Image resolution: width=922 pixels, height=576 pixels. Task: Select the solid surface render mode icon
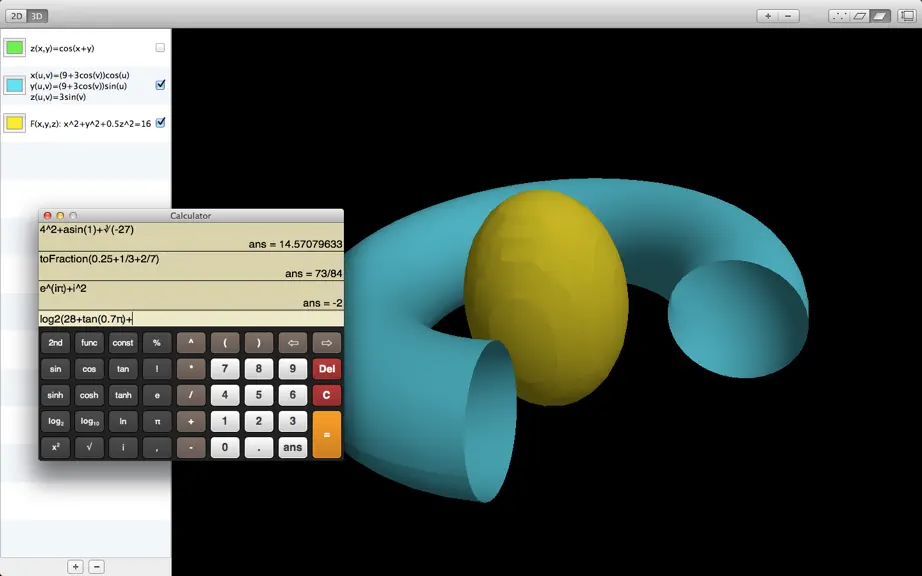pos(880,16)
